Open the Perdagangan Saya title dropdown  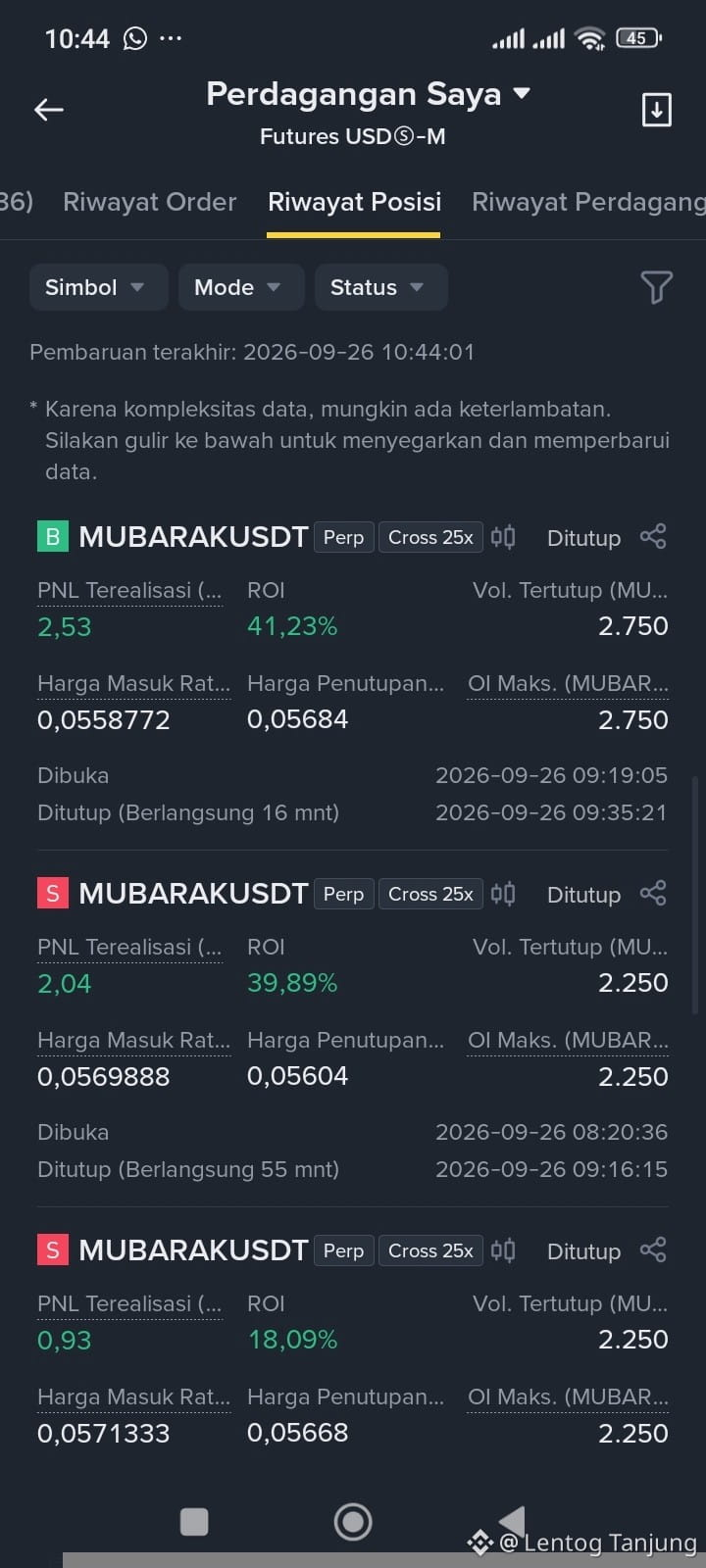point(368,94)
